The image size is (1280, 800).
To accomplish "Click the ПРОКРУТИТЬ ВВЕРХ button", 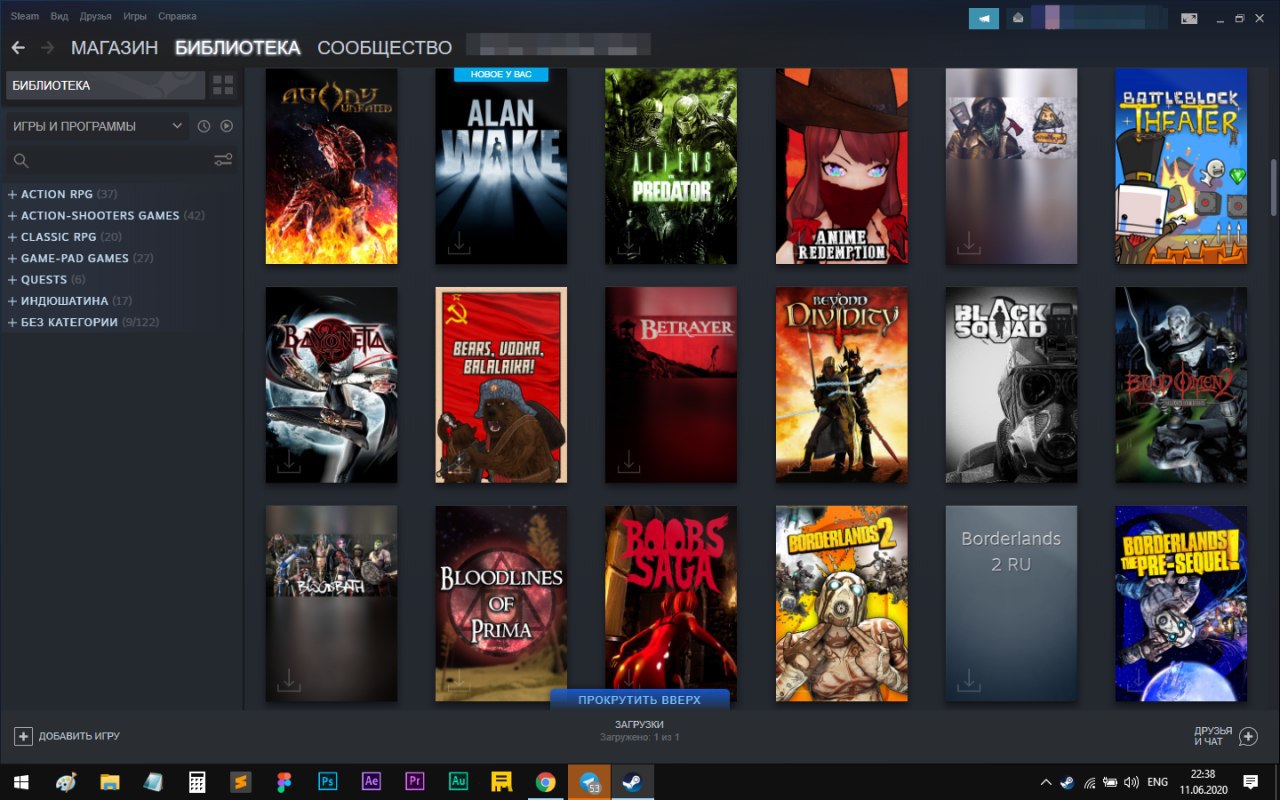I will pyautogui.click(x=639, y=700).
